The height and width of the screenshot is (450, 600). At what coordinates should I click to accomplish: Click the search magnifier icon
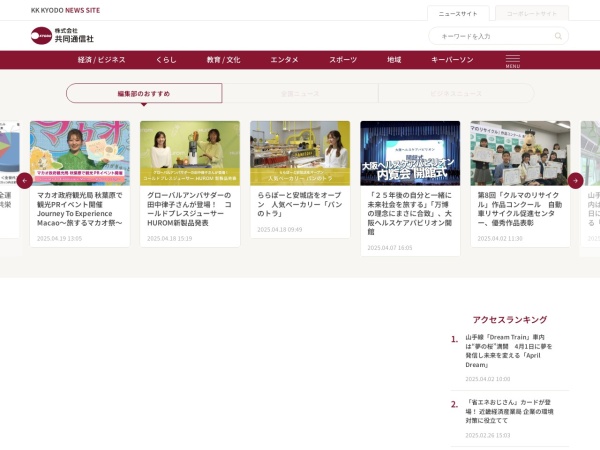pyautogui.click(x=558, y=36)
